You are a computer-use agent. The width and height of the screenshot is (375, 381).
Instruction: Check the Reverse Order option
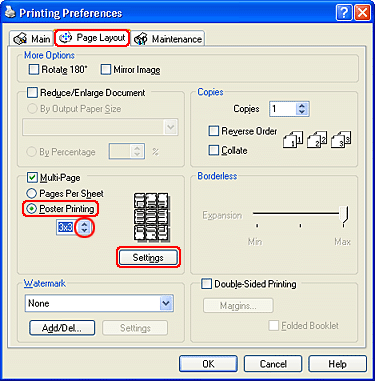tap(213, 131)
